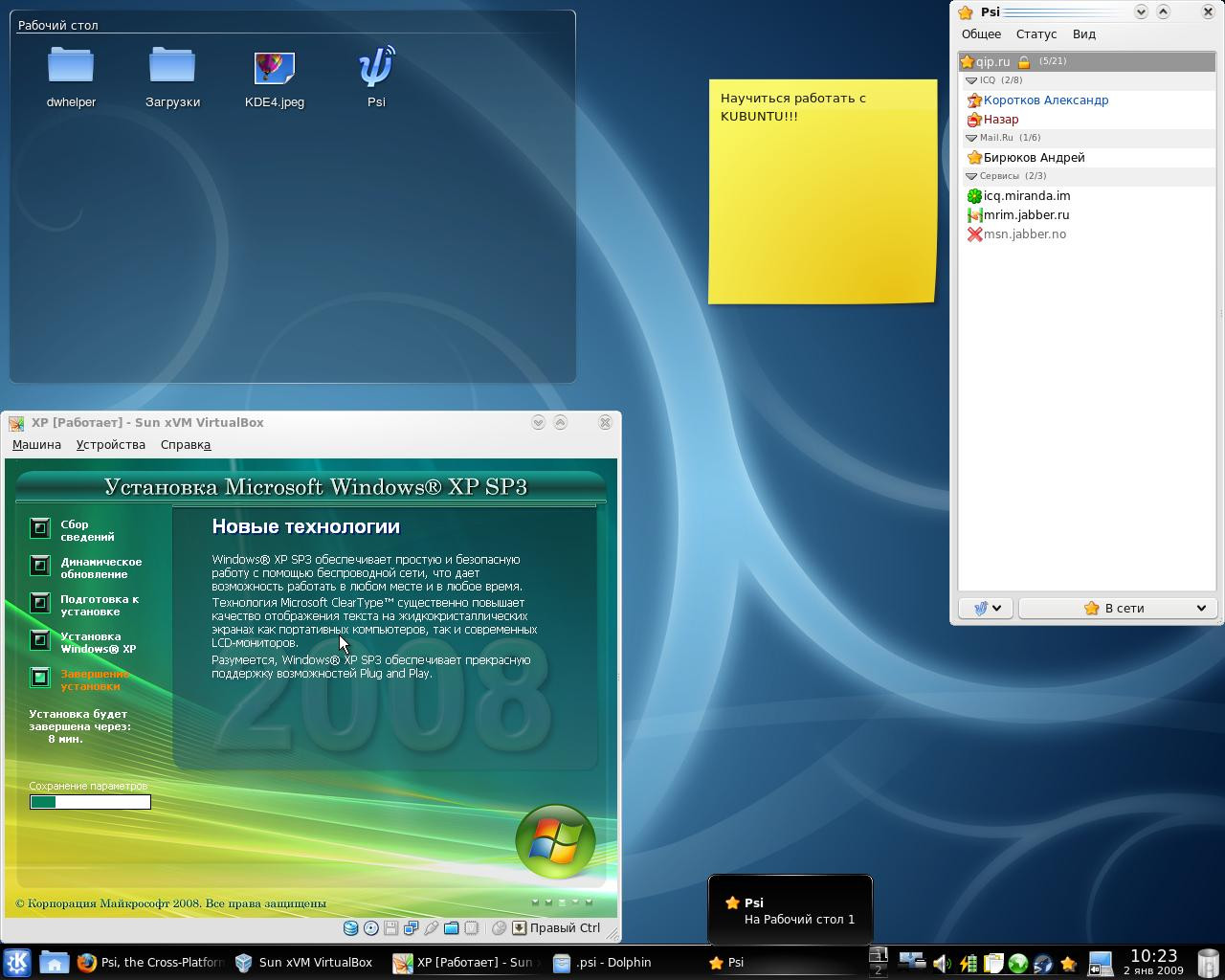Open the trash can on the panel
This screenshot has height=980, width=1225.
point(1208,963)
